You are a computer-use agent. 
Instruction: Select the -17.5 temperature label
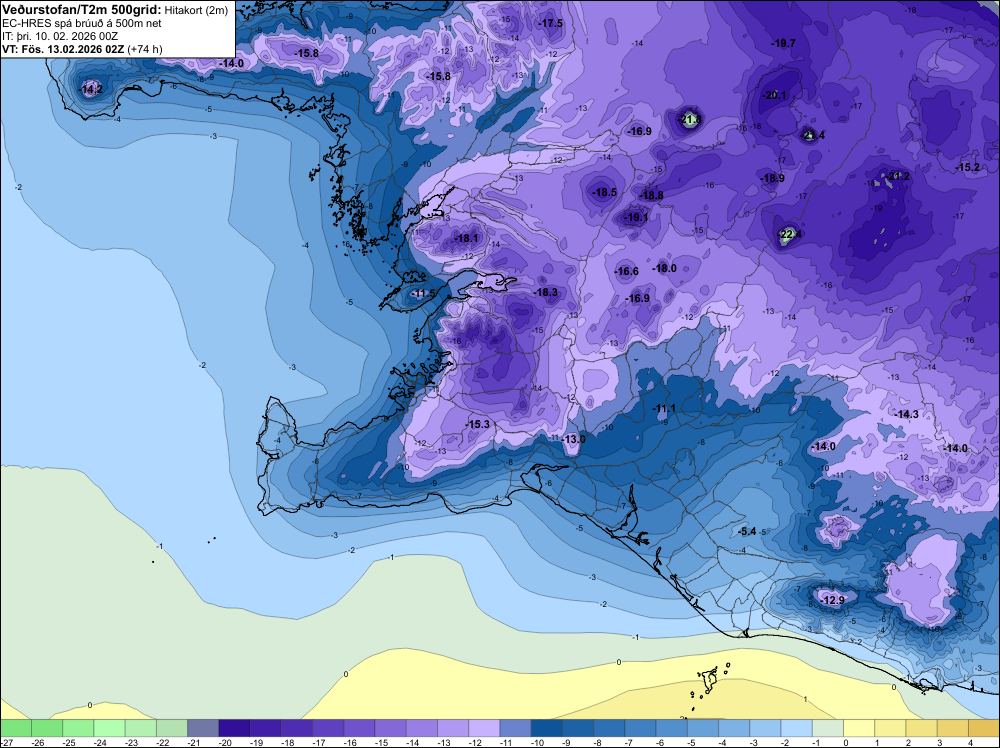tap(550, 24)
